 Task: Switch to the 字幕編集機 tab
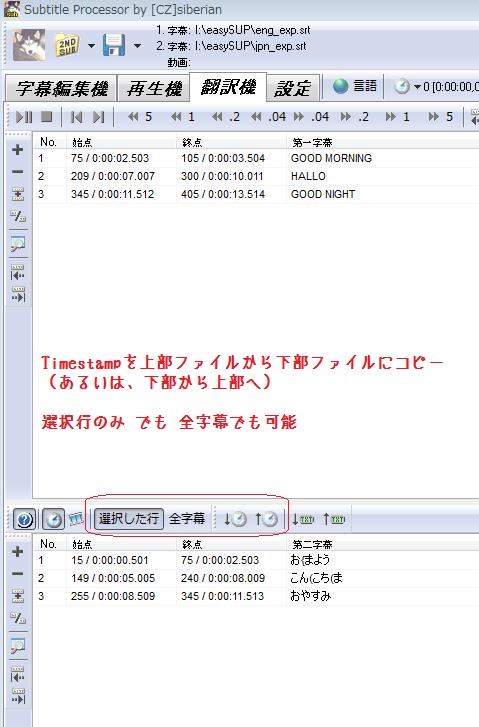62,88
